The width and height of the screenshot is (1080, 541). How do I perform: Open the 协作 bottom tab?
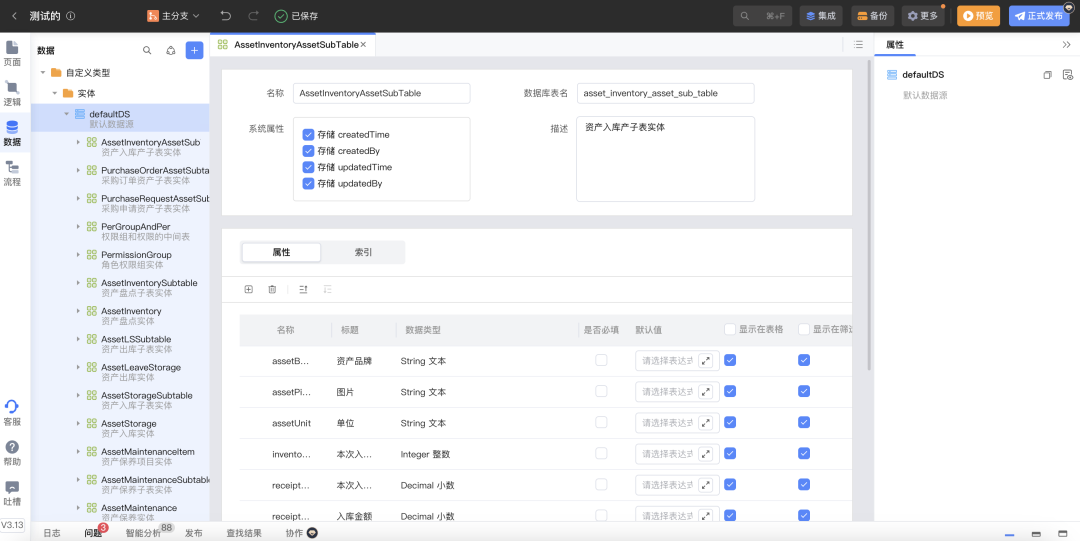pyautogui.click(x=301, y=533)
